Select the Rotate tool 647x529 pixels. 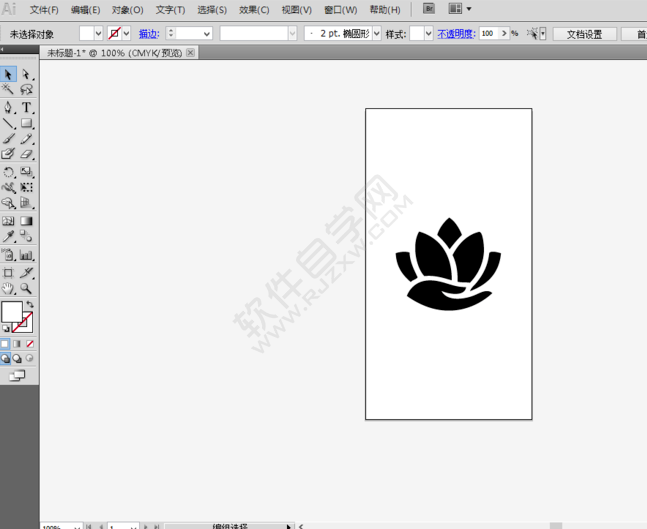click(x=8, y=172)
